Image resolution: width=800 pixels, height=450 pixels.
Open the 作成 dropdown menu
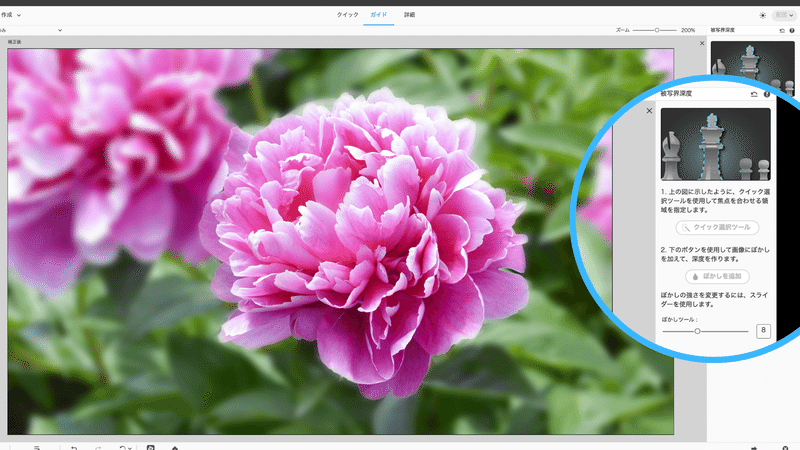click(x=11, y=15)
